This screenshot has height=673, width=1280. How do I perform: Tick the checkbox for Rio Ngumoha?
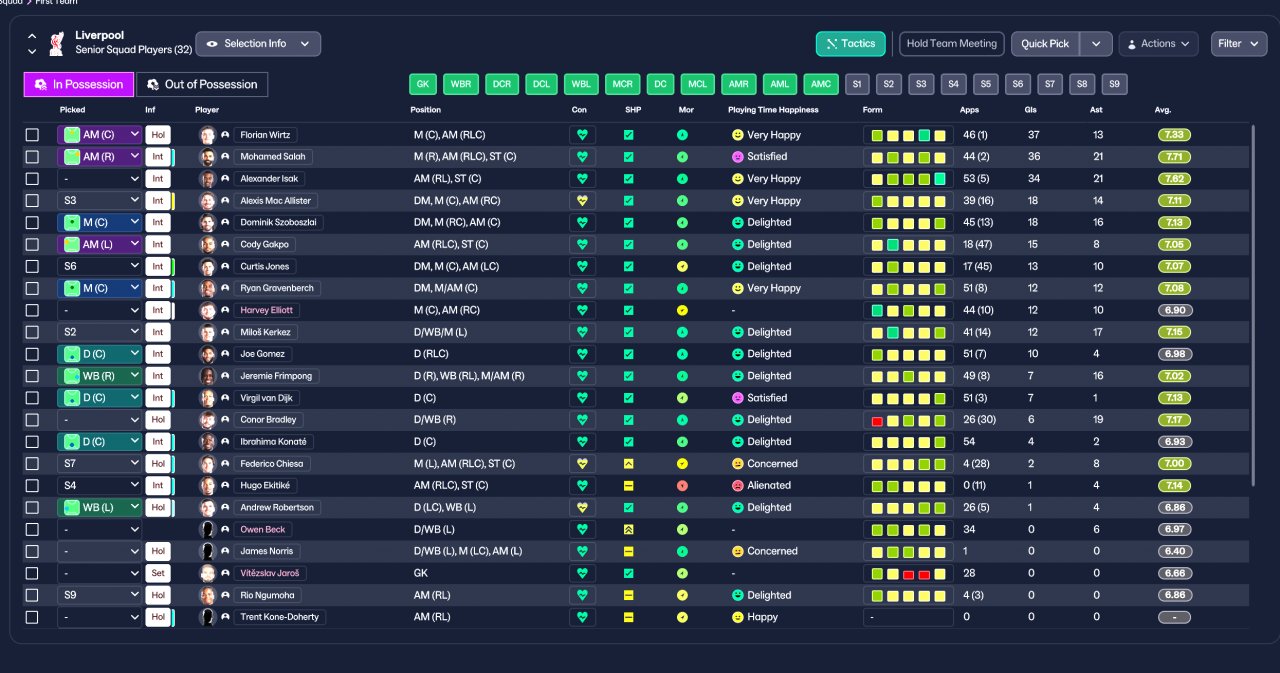tap(32, 595)
